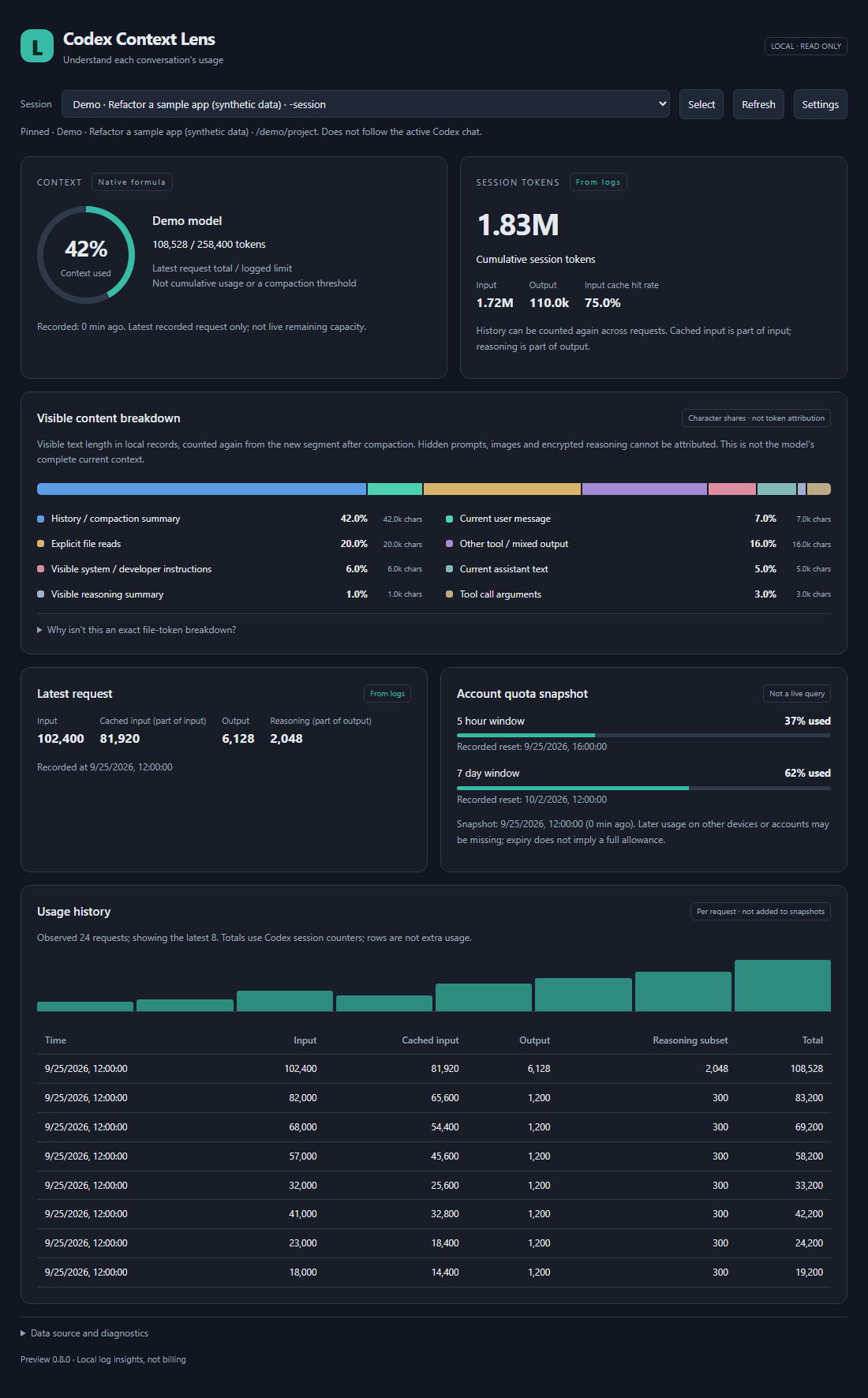The image size is (868, 1398).
Task: Click the 41,000 input cell
Action: tap(303, 1214)
